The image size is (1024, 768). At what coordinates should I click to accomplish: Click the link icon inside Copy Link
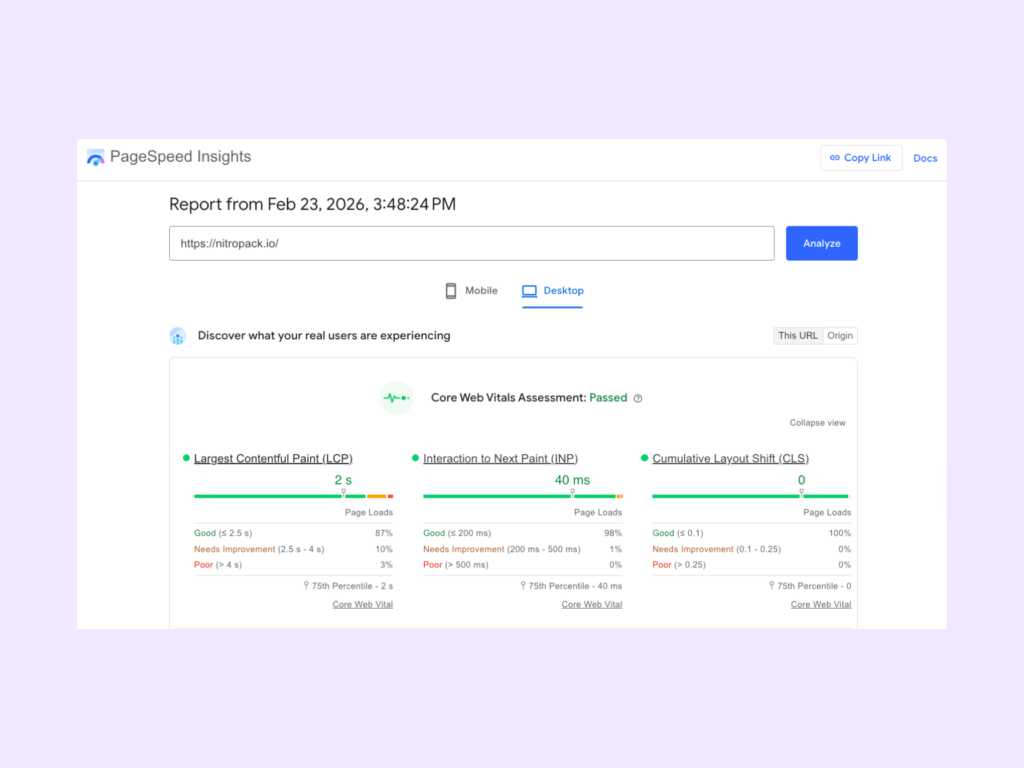pyautogui.click(x=835, y=158)
